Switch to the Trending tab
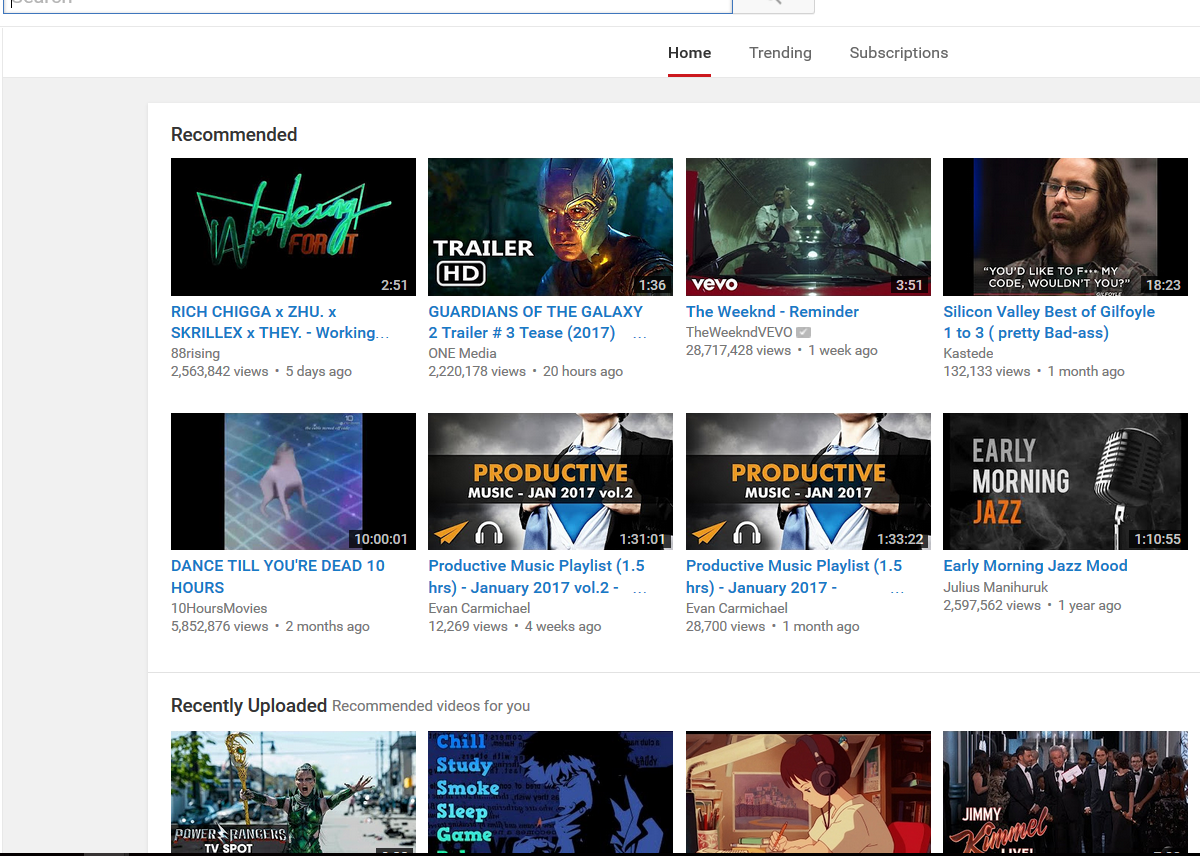The image size is (1200, 856). pos(780,53)
